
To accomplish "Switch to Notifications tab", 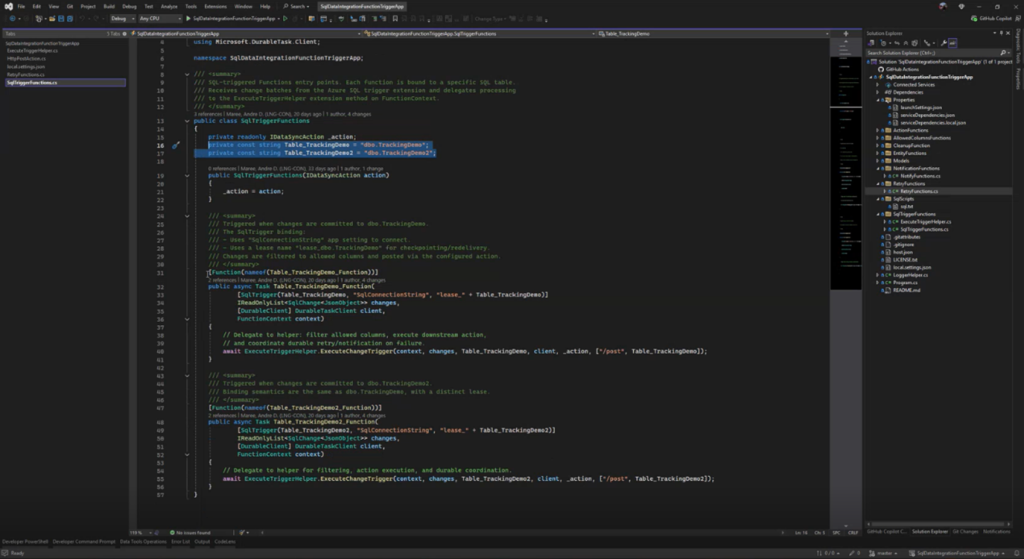I will coord(997,532).
